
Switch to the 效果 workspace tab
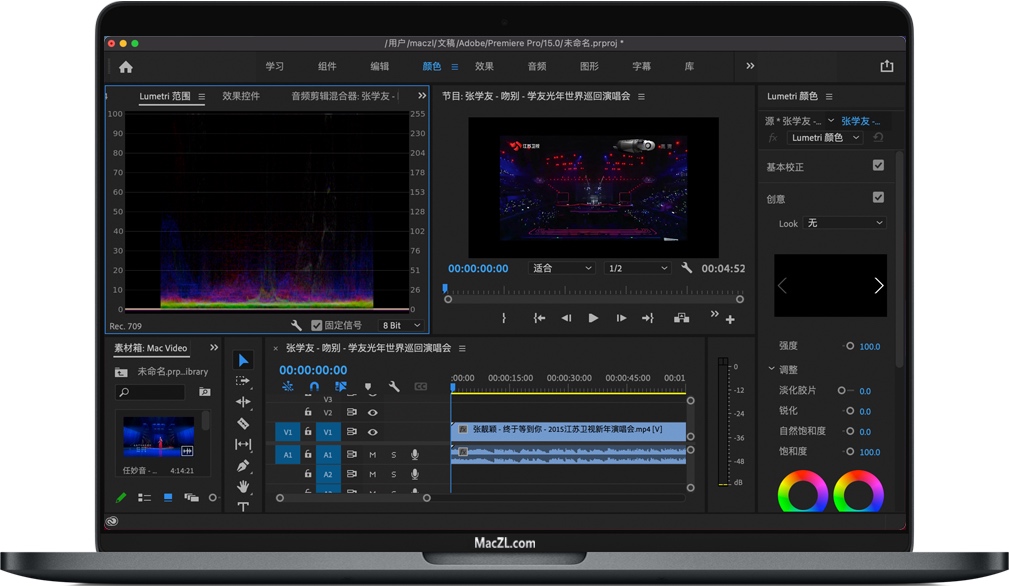484,66
